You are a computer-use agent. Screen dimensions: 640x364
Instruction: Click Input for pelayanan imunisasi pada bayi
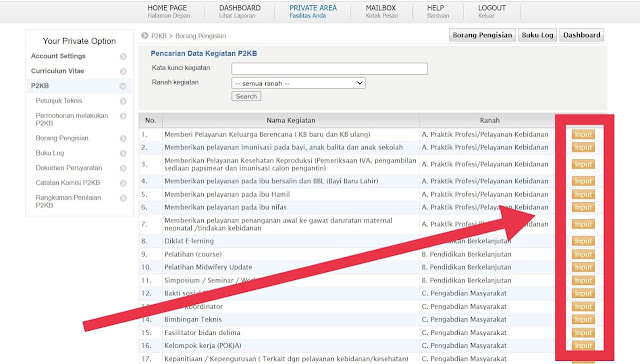point(583,147)
